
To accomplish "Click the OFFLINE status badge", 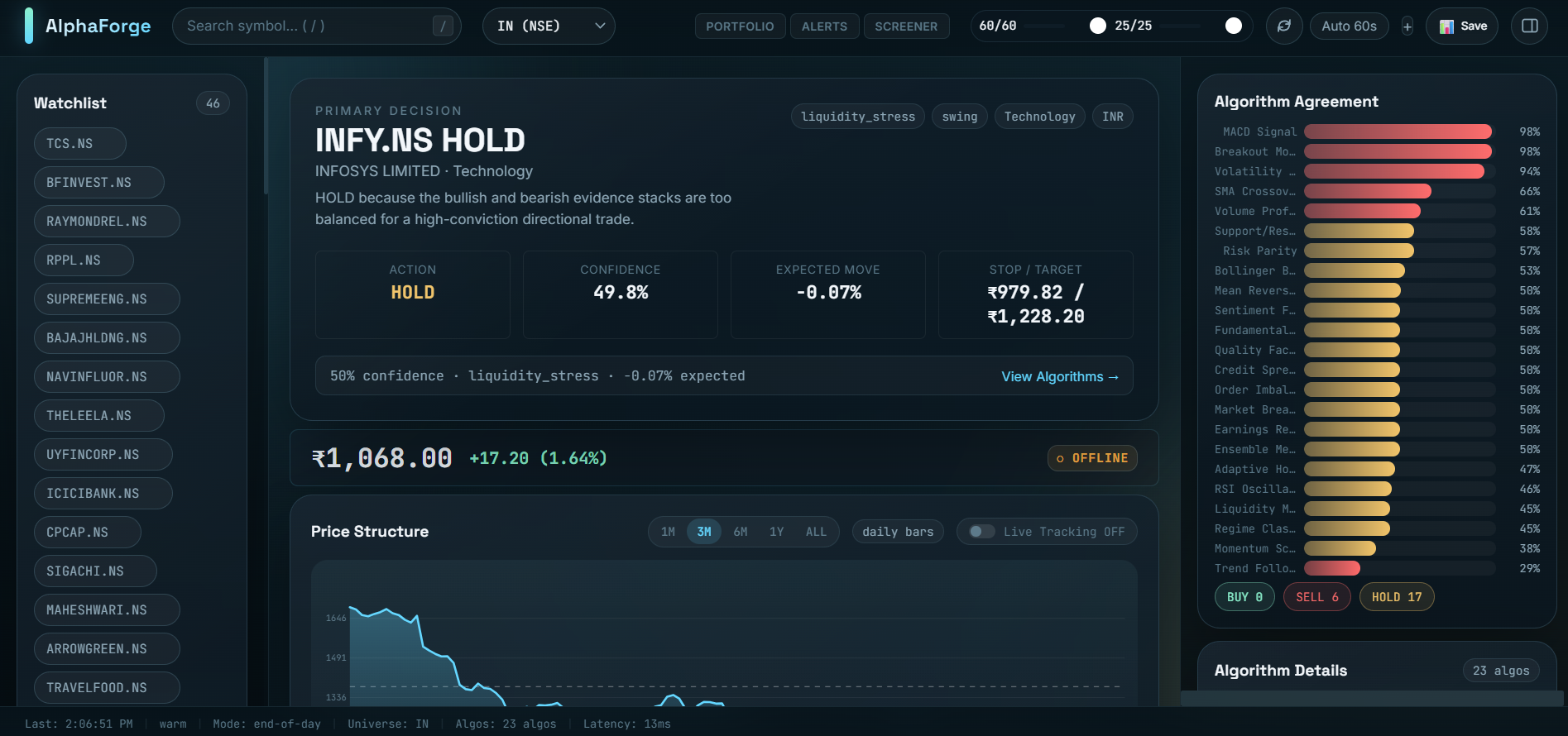I will (1092, 458).
